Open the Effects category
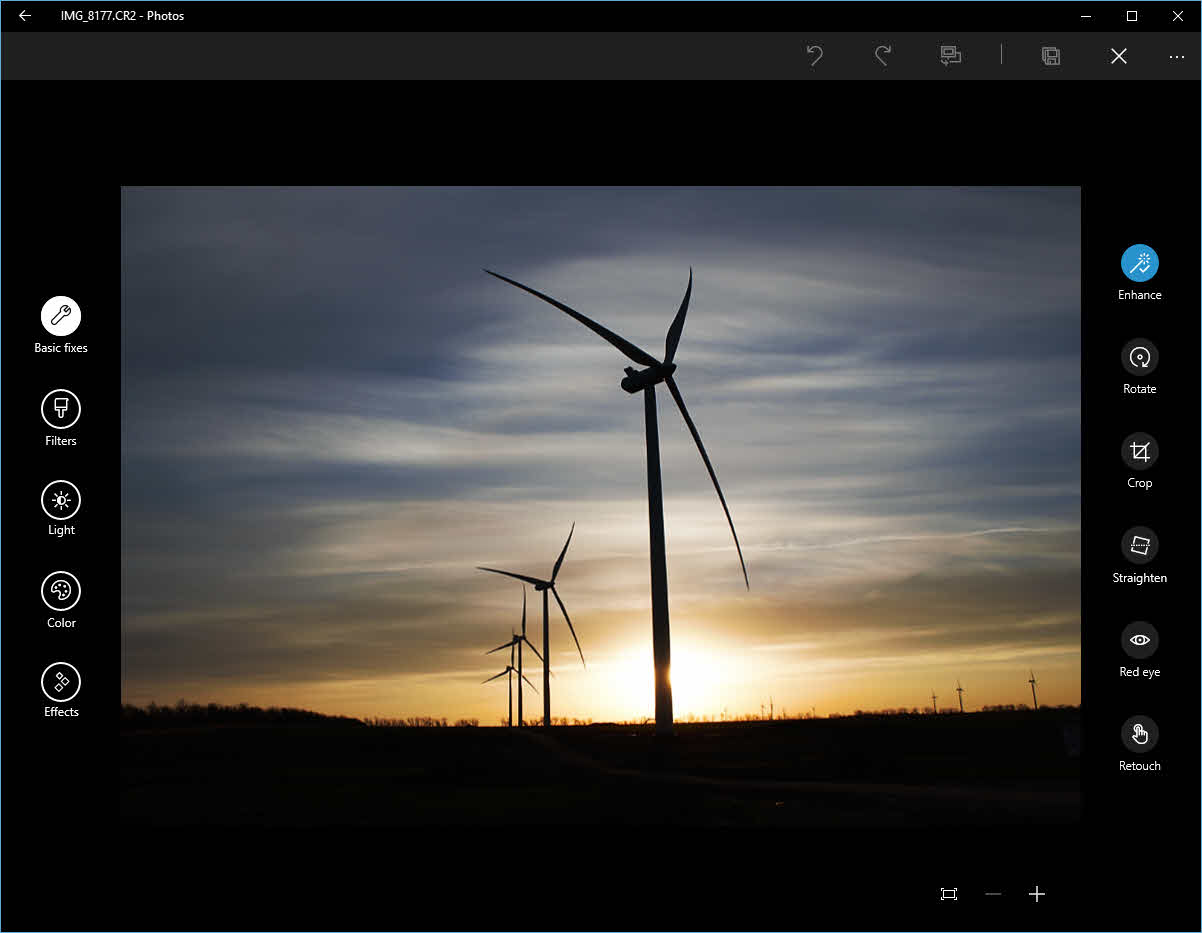This screenshot has height=933, width=1202. [x=61, y=682]
